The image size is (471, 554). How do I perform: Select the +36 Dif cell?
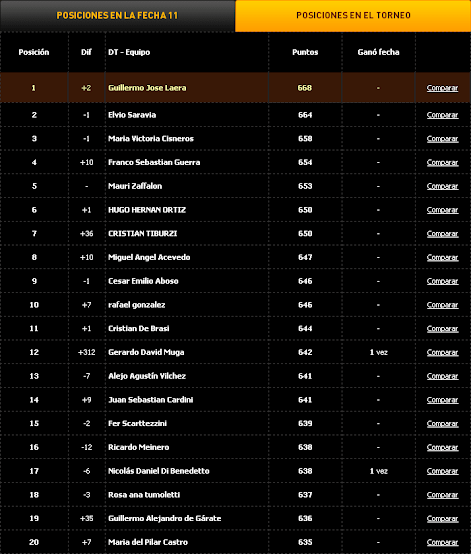(x=87, y=234)
